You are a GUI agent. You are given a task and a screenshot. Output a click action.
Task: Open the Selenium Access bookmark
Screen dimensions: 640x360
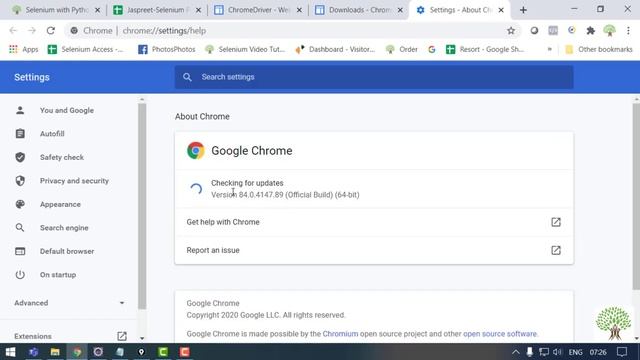(x=85, y=49)
